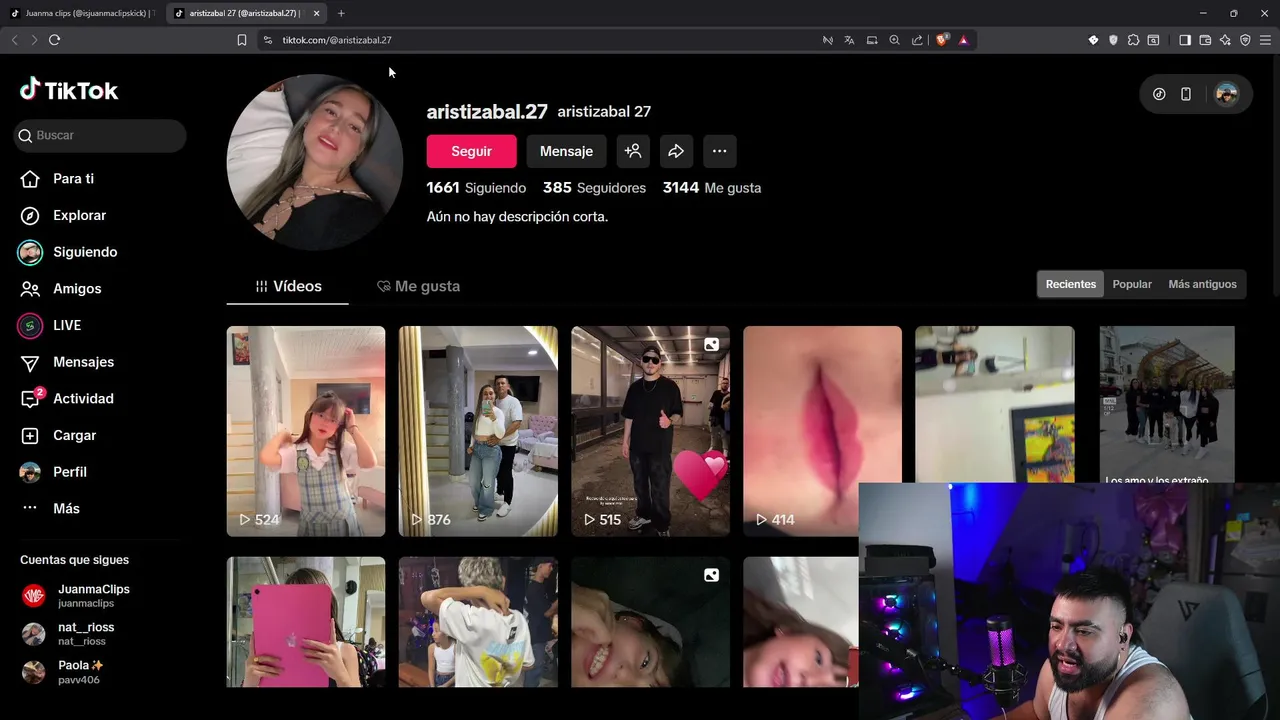
Task: Open pink tablet video thumbnail
Action: coord(306,622)
